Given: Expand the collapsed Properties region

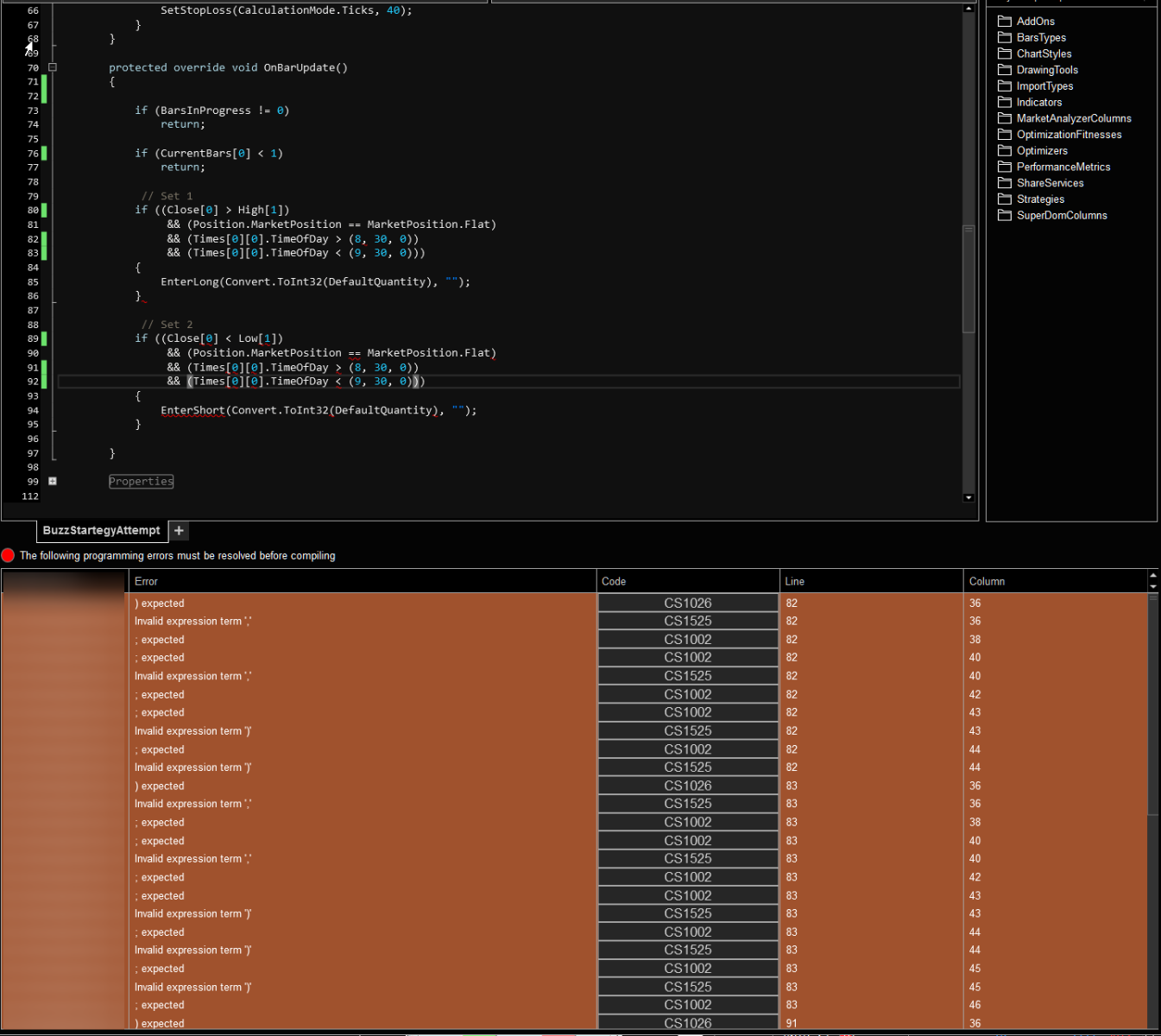Looking at the screenshot, I should pos(53,482).
